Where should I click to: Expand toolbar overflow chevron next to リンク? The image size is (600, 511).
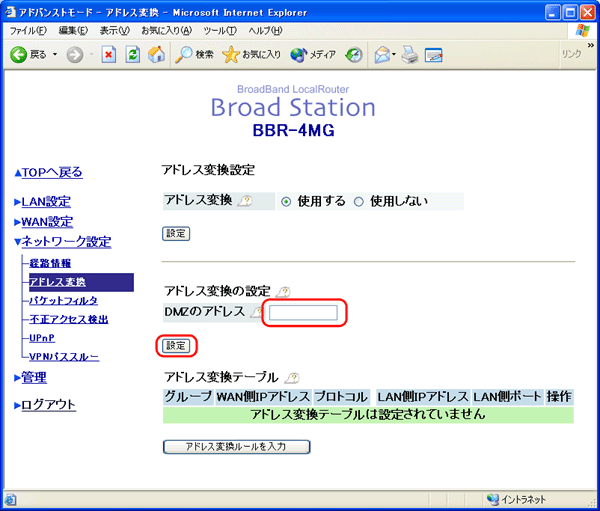coord(590,46)
